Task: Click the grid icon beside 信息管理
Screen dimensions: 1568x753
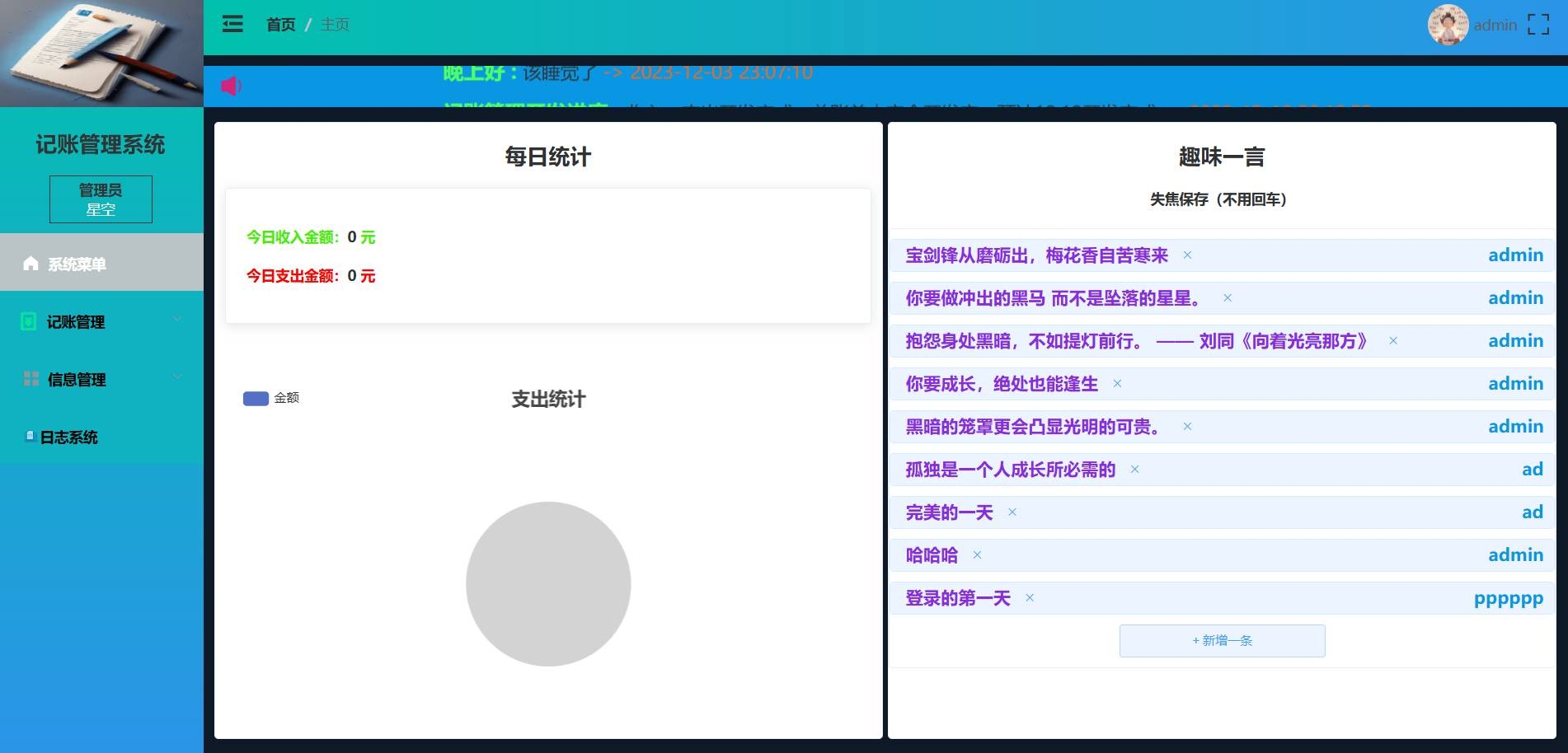Action: (31, 379)
